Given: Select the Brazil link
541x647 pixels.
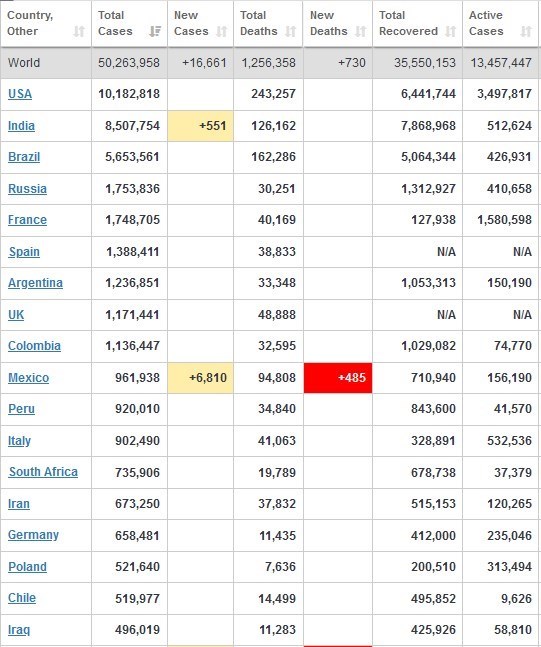Looking at the screenshot, I should [24, 157].
